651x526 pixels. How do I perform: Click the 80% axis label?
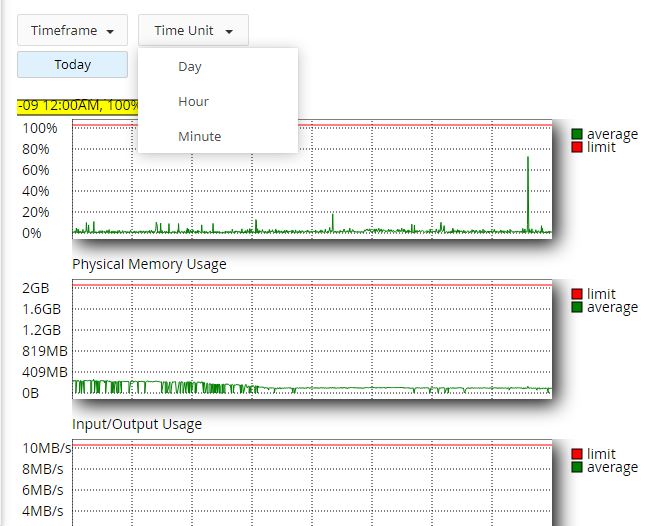coord(36,149)
